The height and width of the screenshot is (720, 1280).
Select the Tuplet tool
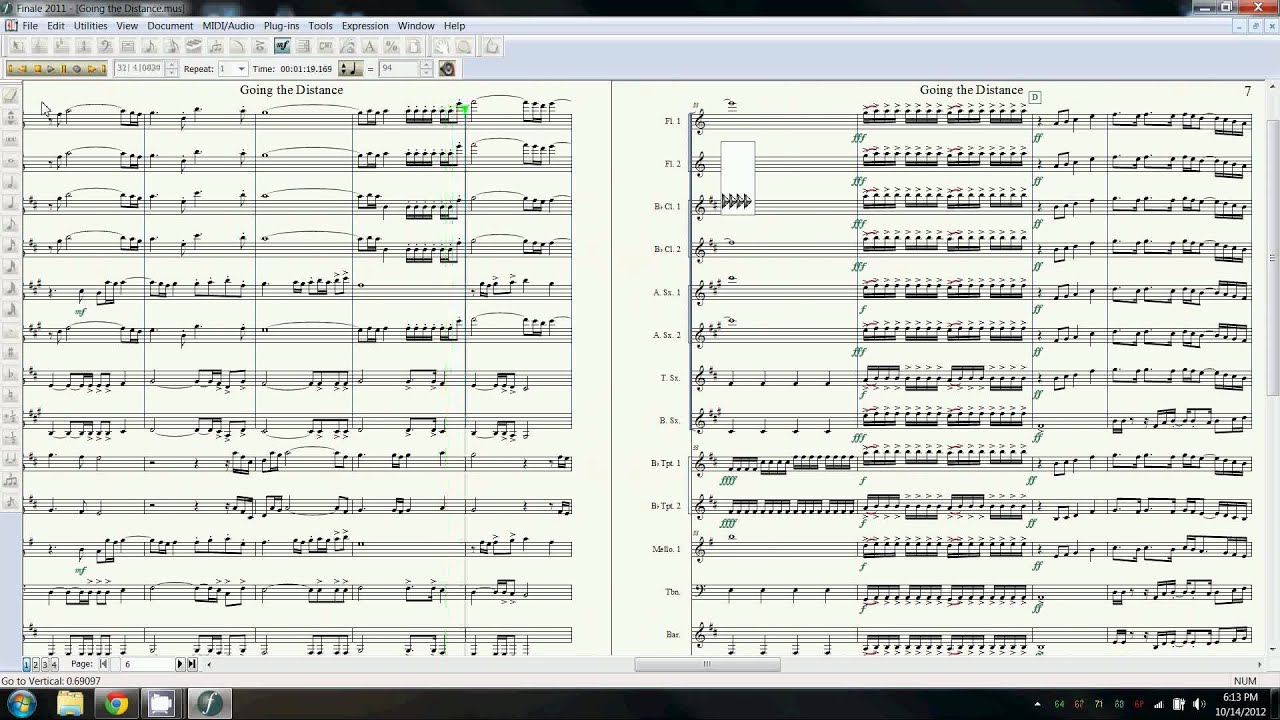(216, 46)
